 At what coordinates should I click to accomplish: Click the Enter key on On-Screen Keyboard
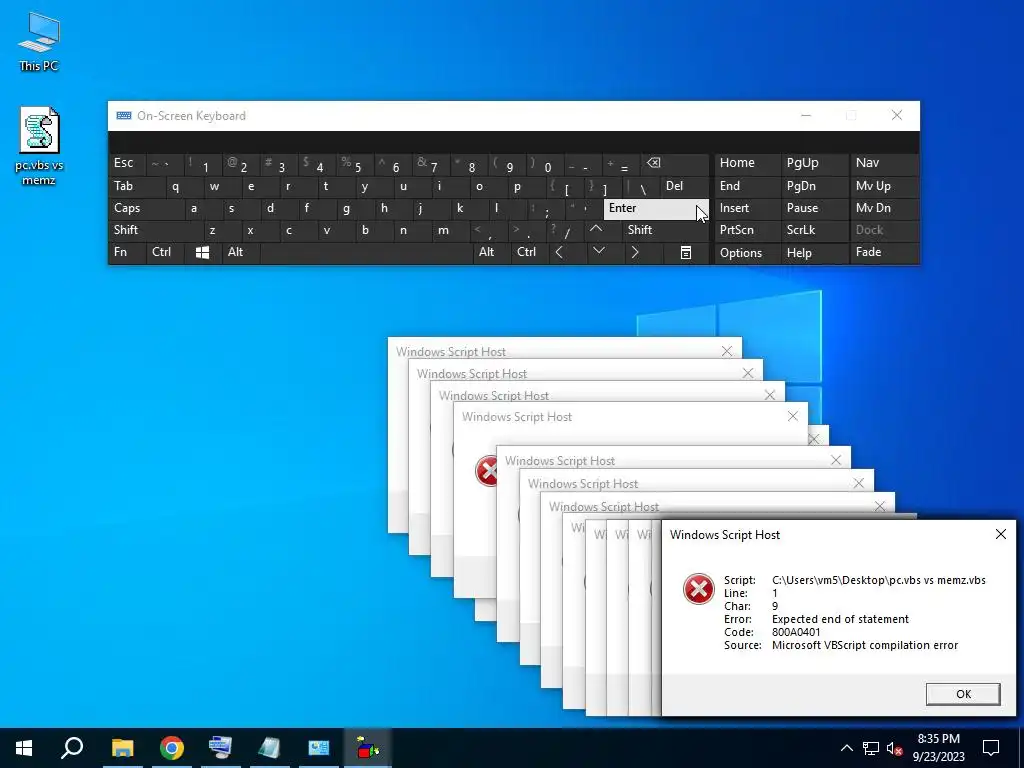656,208
